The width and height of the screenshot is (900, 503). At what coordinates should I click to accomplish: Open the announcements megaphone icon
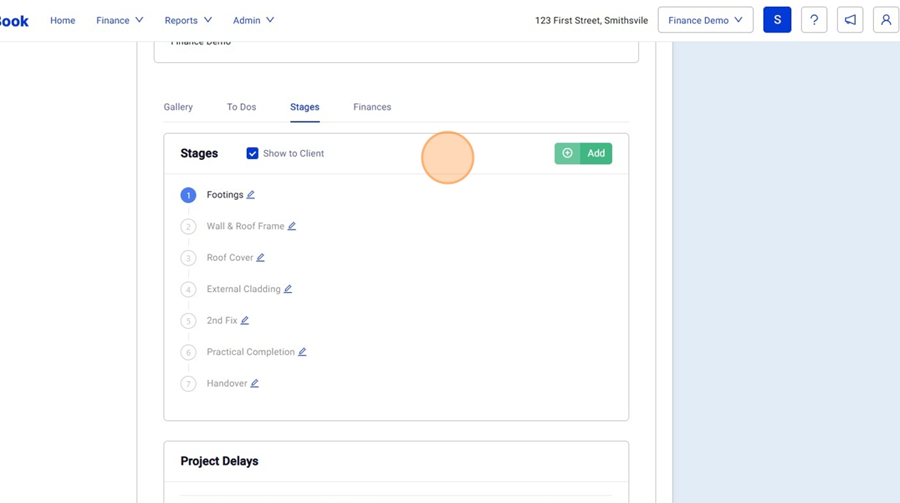pyautogui.click(x=850, y=20)
